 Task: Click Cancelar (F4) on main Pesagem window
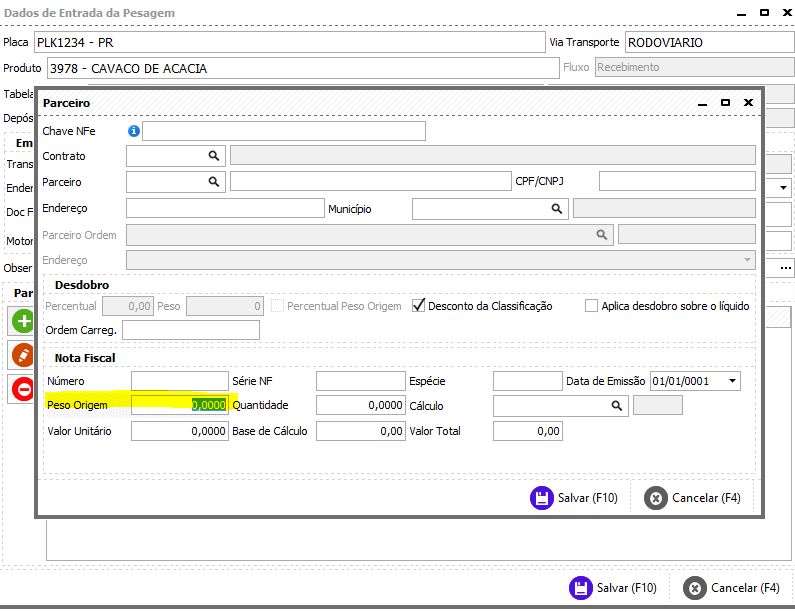click(732, 588)
